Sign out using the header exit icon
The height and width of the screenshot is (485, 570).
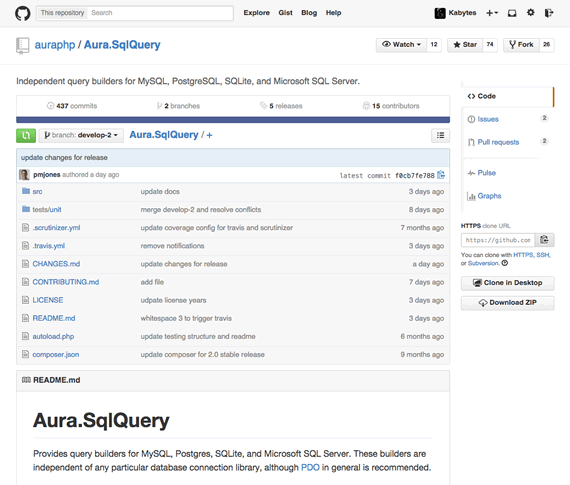(x=549, y=13)
